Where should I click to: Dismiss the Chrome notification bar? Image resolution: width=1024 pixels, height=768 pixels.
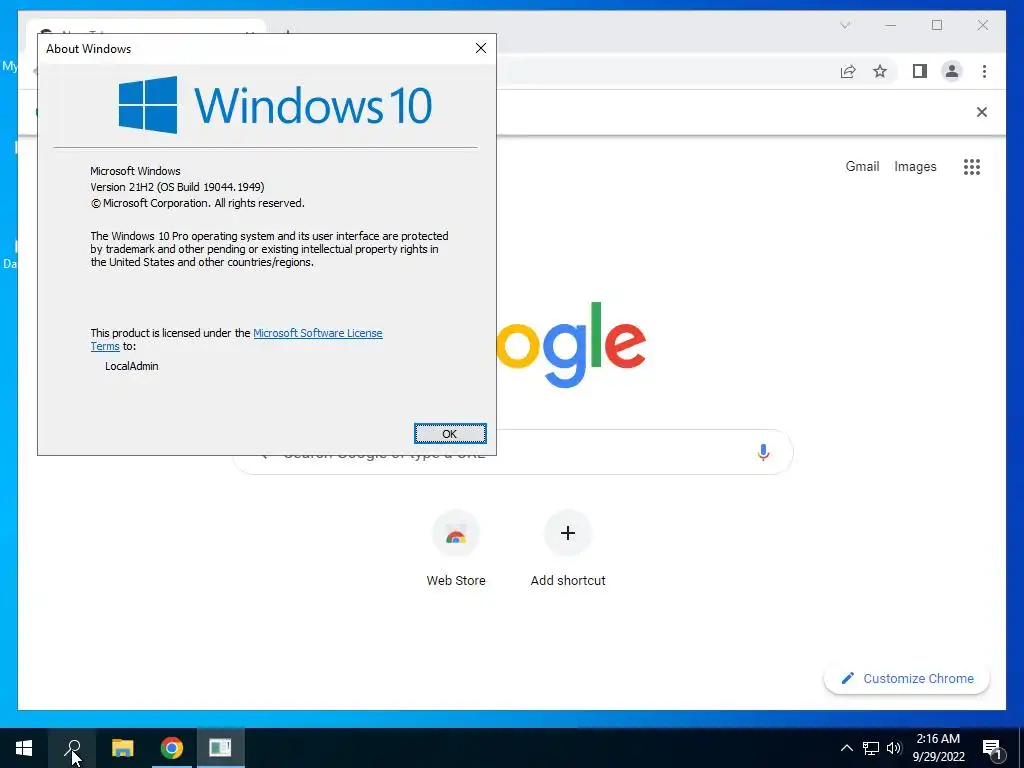pyautogui.click(x=981, y=112)
